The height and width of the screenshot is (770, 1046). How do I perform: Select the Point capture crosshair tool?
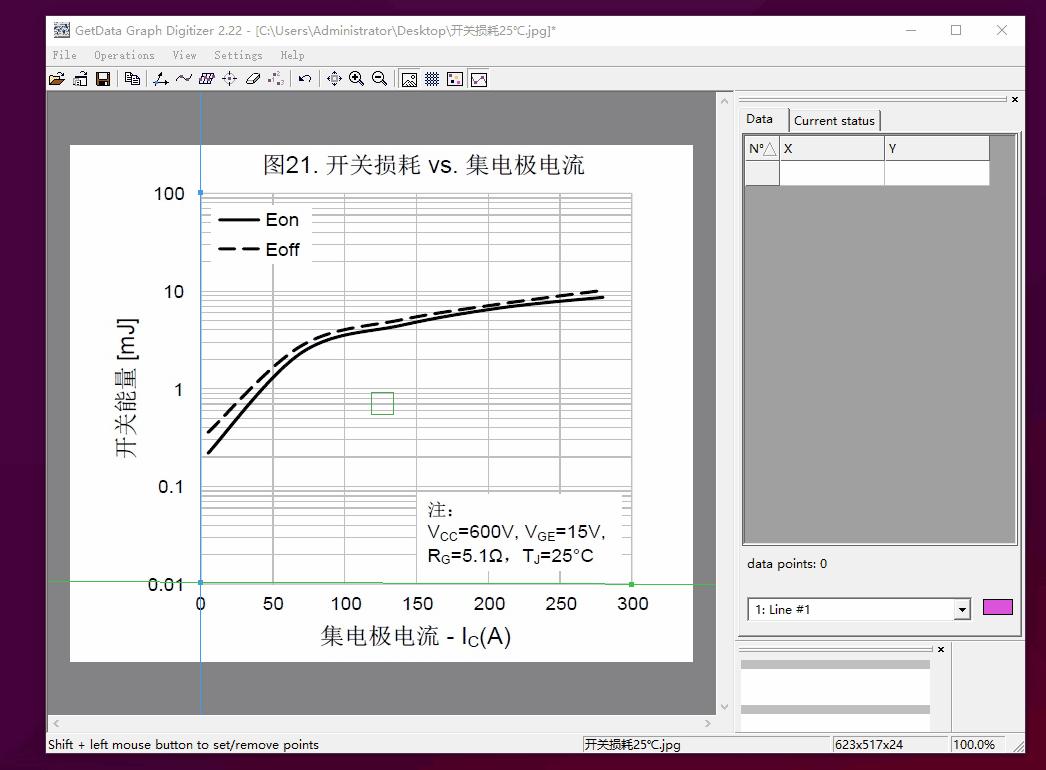[x=229, y=79]
